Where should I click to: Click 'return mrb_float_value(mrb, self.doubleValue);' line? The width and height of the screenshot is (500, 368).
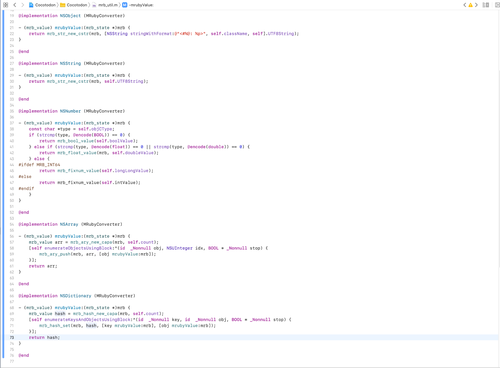(x=99, y=153)
